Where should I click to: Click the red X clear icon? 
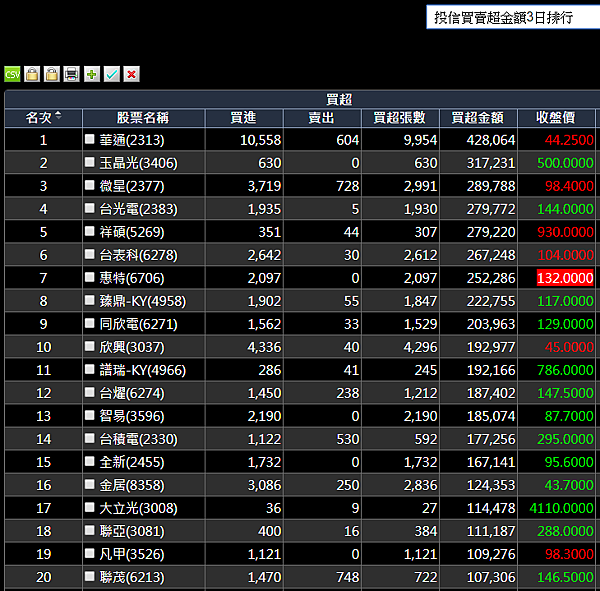coord(132,74)
